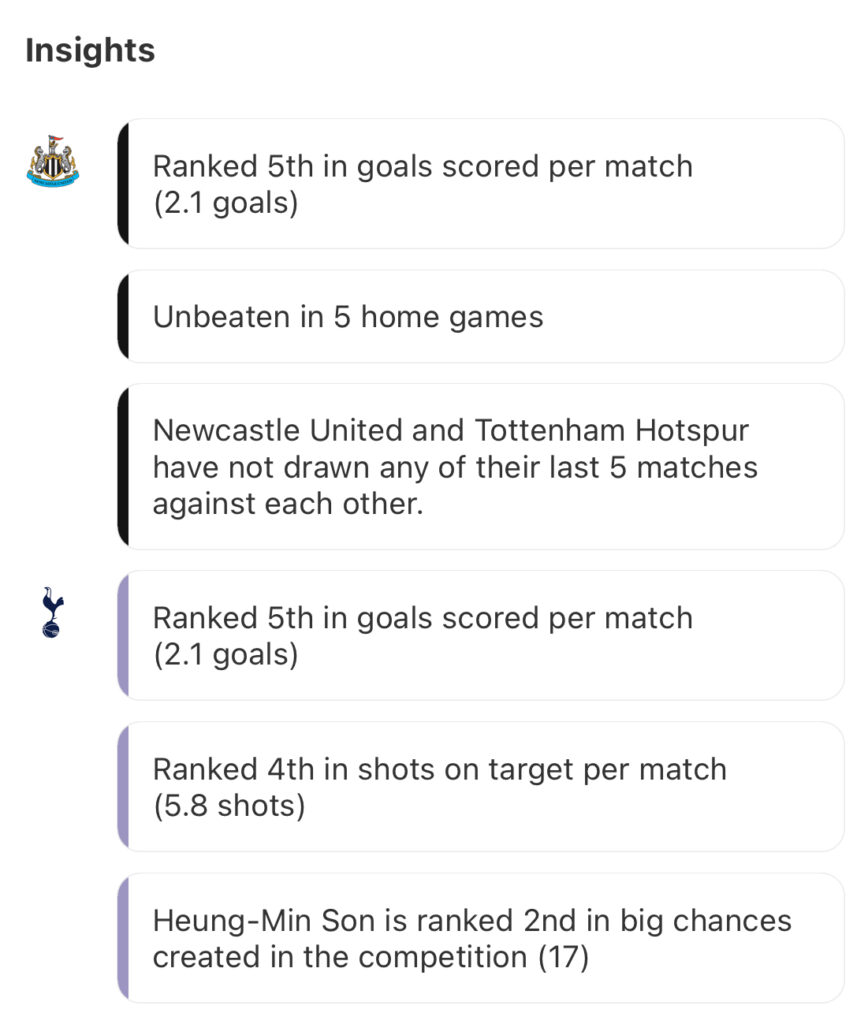This screenshot has height=1024, width=868.
Task: Open the big chances created insight card
Action: click(x=481, y=938)
